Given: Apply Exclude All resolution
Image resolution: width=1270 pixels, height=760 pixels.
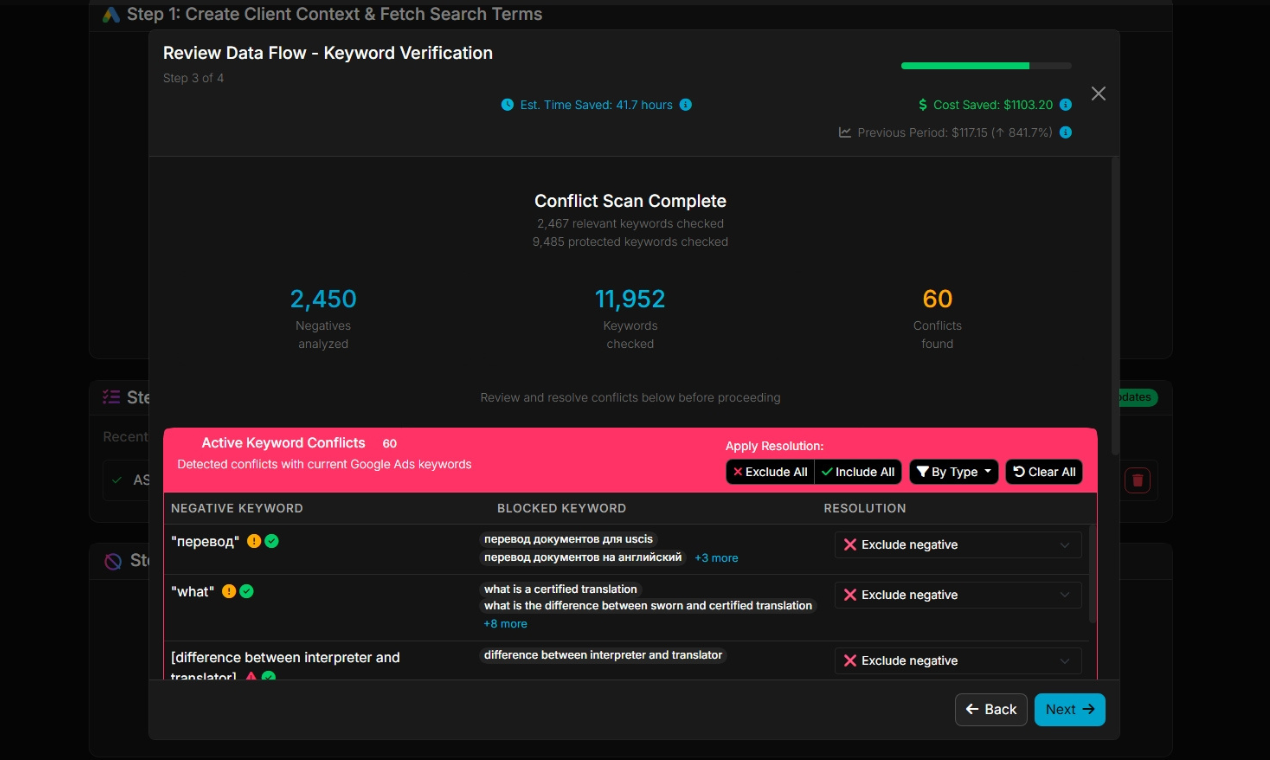Looking at the screenshot, I should click(770, 472).
